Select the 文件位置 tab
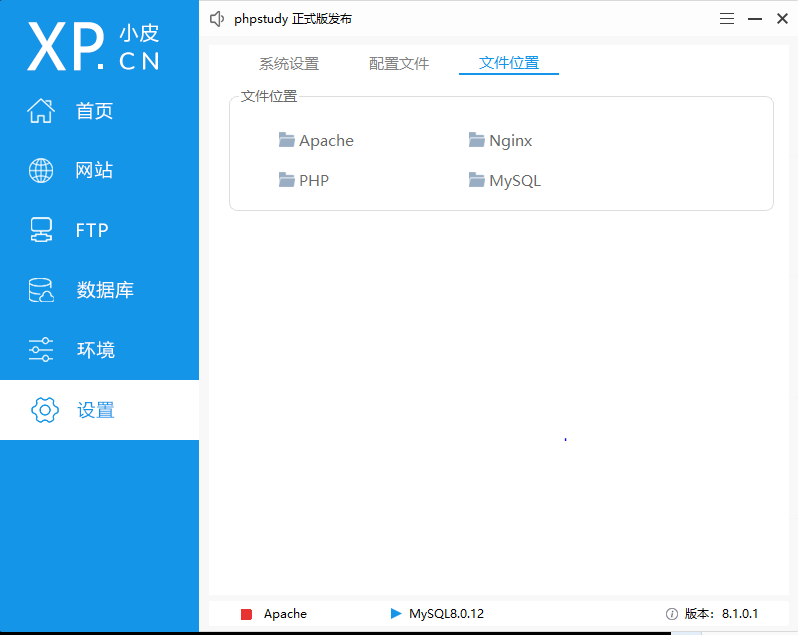 509,63
